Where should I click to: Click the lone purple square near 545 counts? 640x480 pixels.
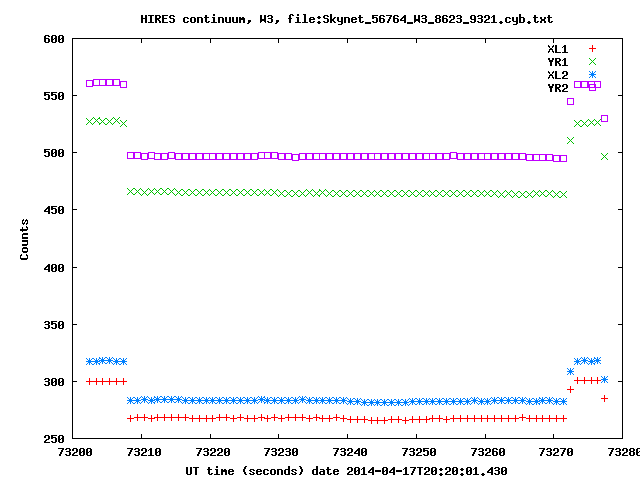pyautogui.click(x=571, y=101)
